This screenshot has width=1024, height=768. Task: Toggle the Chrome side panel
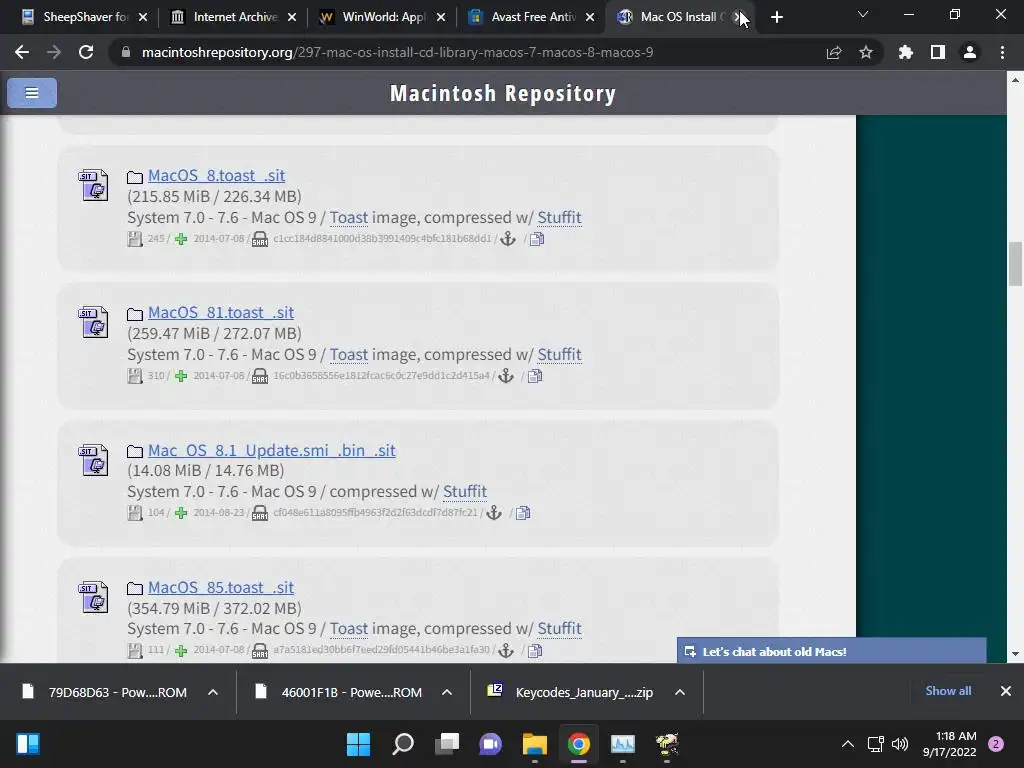937,52
